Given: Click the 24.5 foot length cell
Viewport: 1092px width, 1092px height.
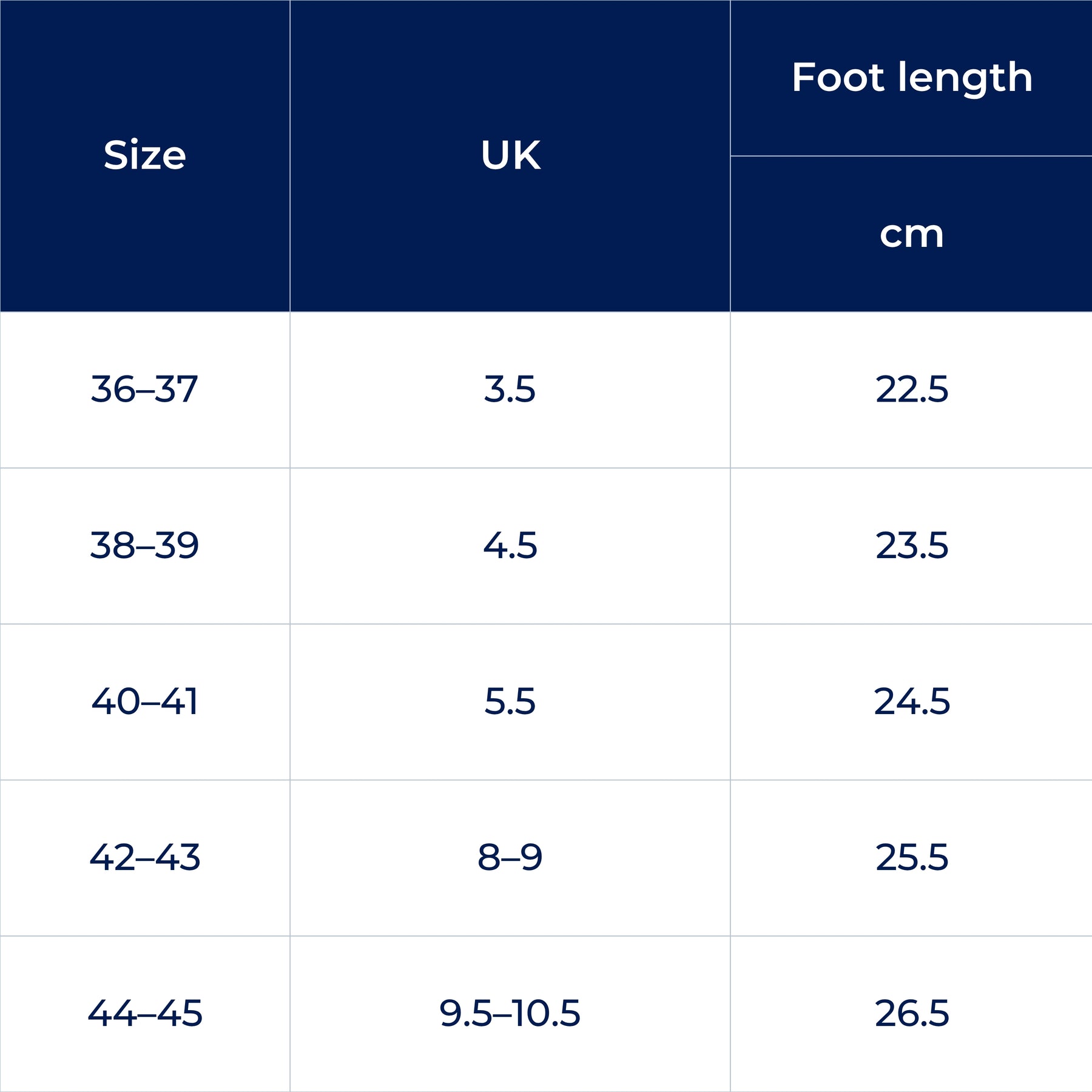Looking at the screenshot, I should (x=911, y=701).
